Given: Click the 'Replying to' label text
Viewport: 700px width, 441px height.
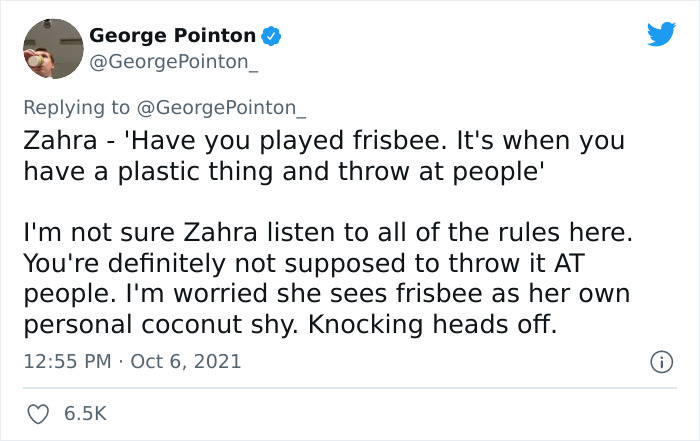Looking at the screenshot, I should point(77,108).
